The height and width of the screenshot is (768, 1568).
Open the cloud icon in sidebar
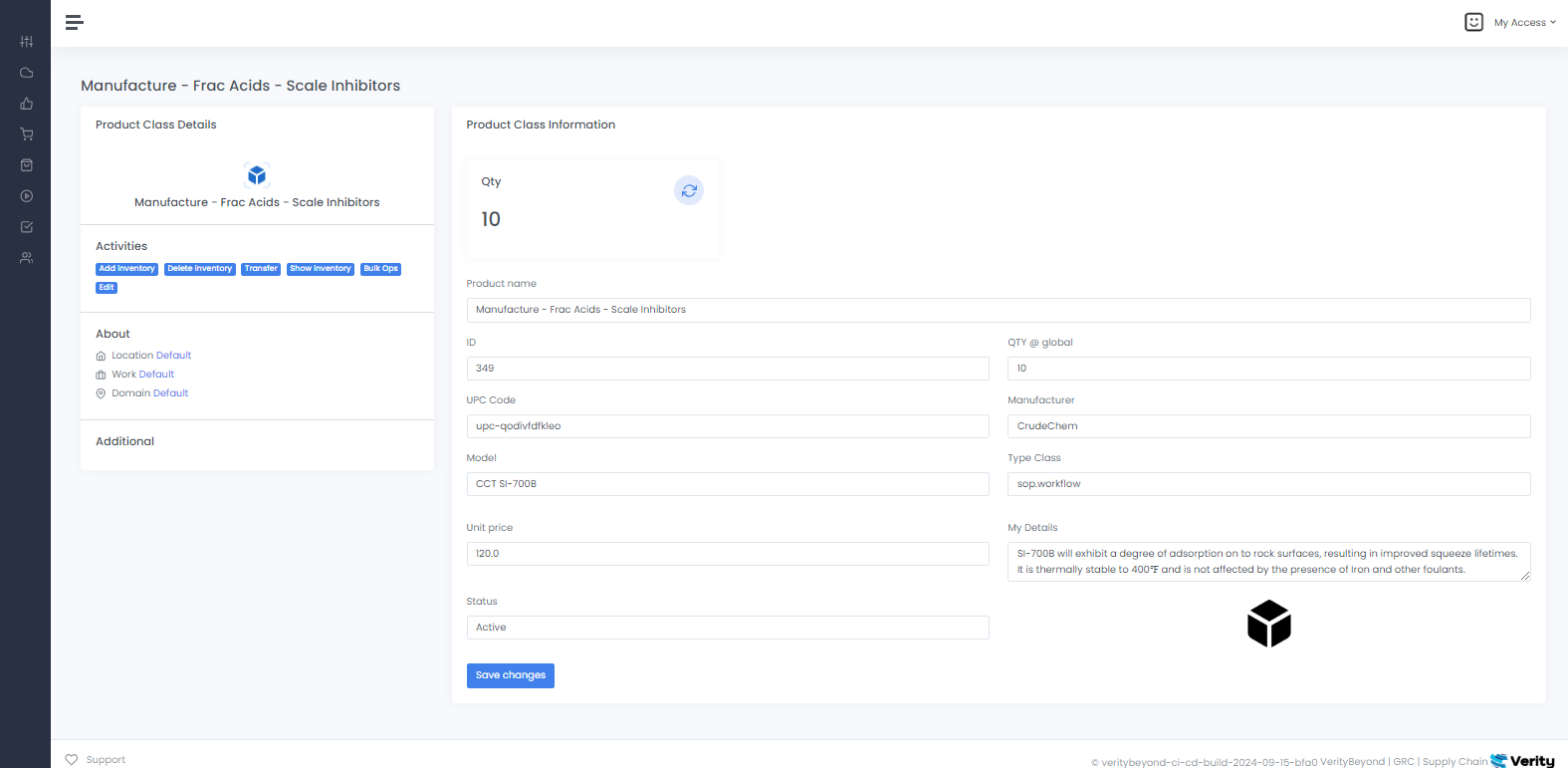(x=27, y=73)
